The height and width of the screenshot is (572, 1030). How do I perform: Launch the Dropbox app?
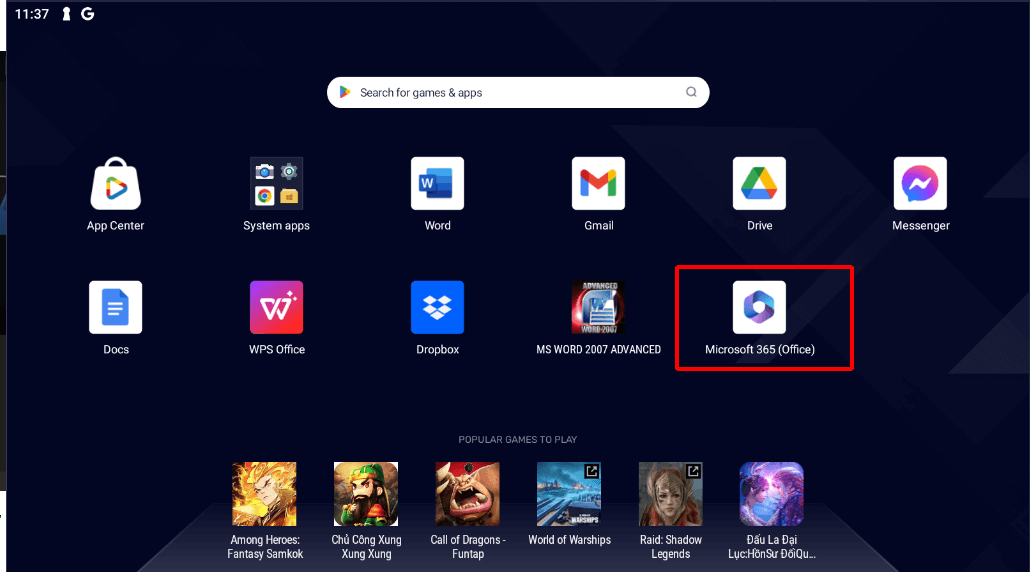tap(437, 307)
